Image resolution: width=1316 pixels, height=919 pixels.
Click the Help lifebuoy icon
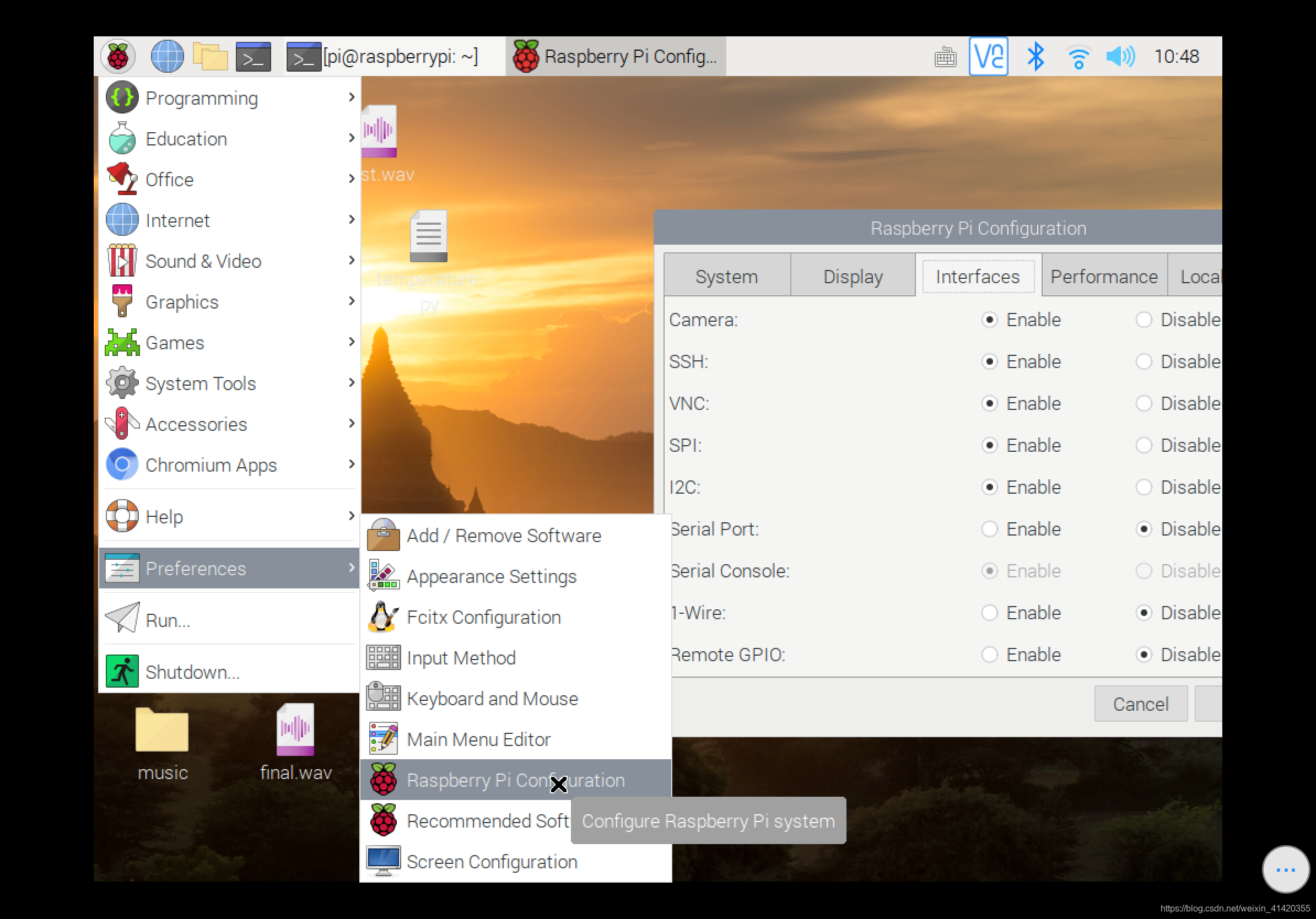coord(122,516)
